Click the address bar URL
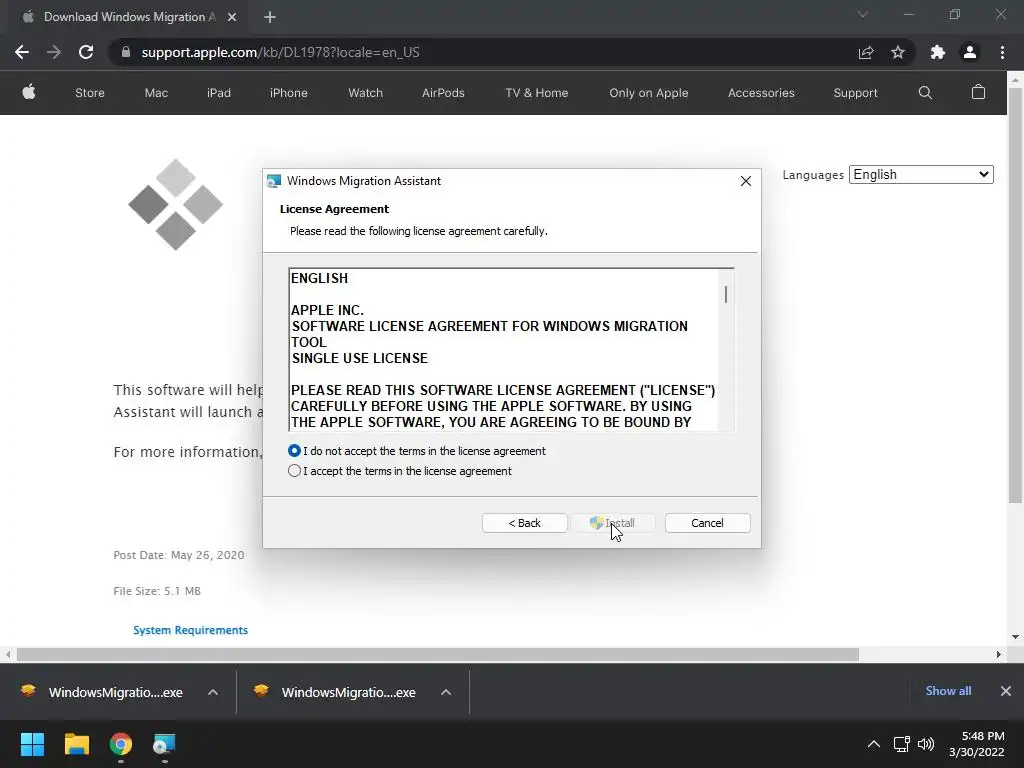Image resolution: width=1024 pixels, height=768 pixels. (280, 52)
